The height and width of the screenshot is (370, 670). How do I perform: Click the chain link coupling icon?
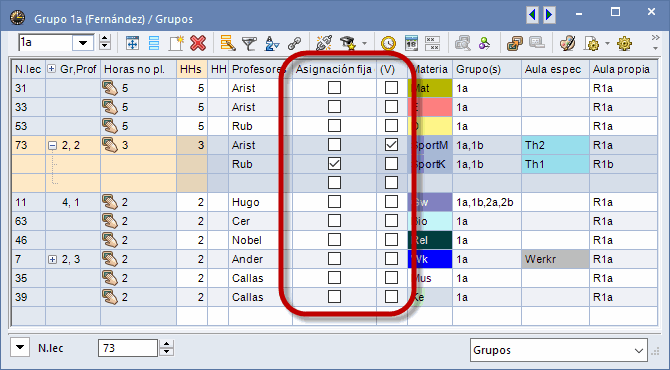tap(294, 43)
